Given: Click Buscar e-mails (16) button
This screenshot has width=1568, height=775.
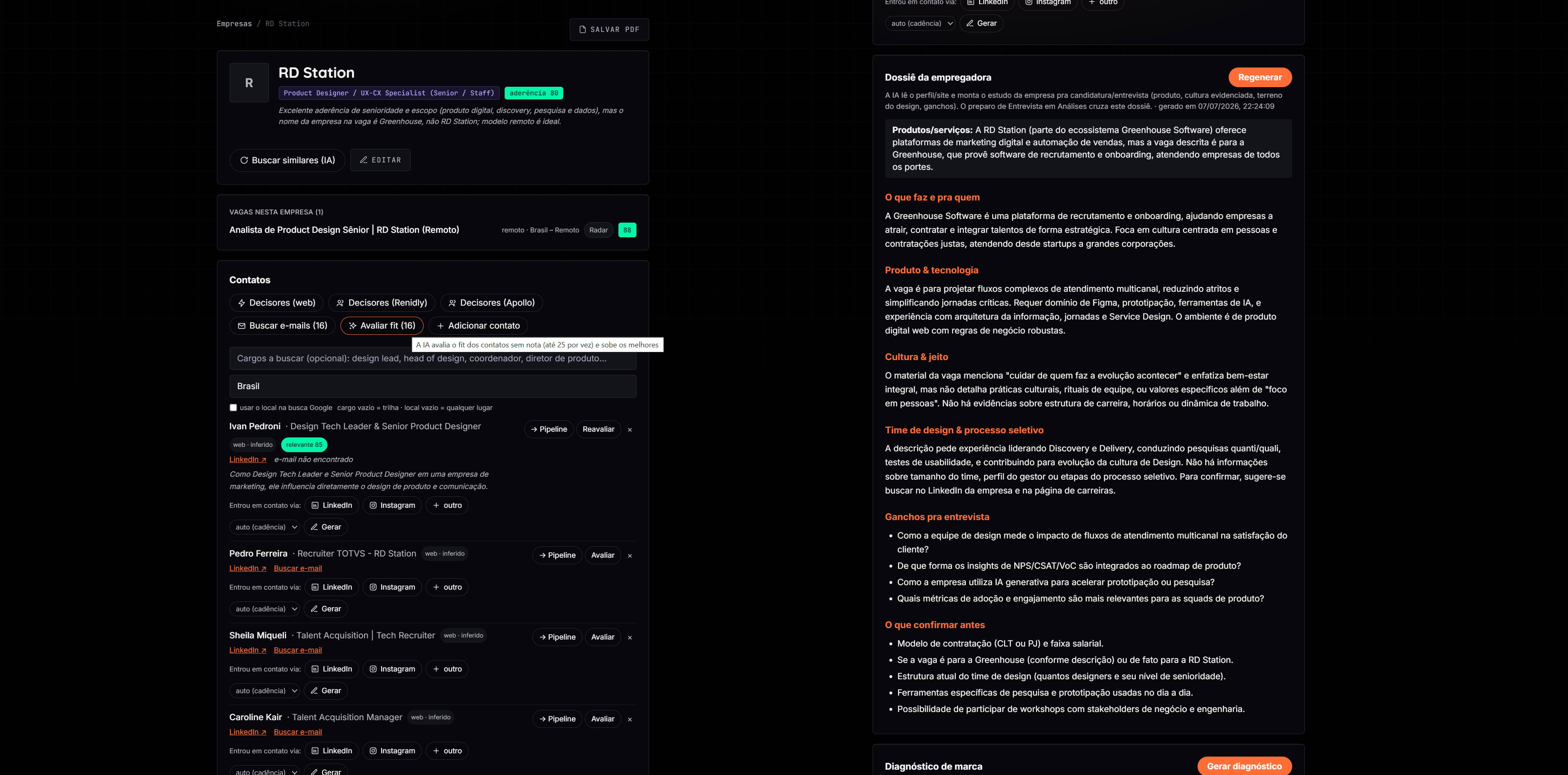Looking at the screenshot, I should 282,326.
